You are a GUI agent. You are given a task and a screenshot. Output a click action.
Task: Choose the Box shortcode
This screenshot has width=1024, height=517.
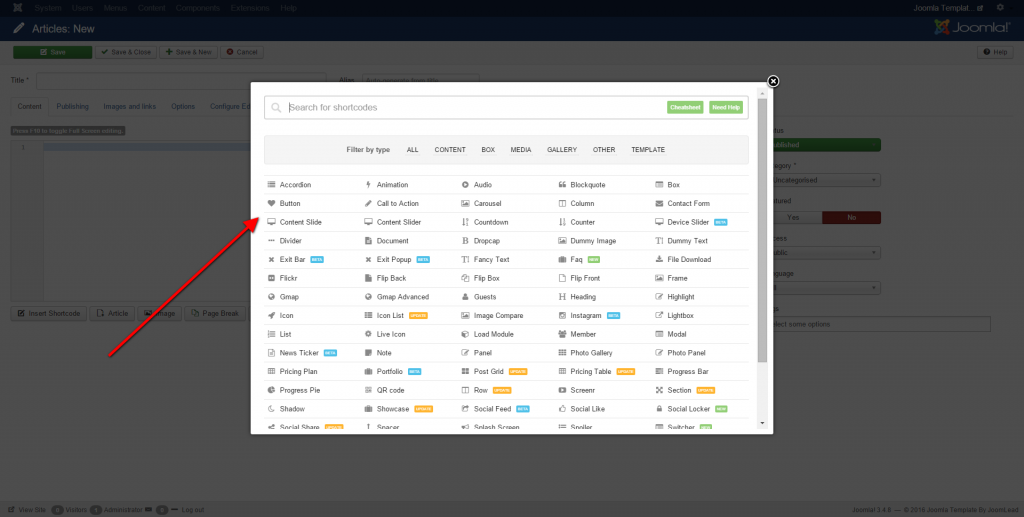[x=667, y=185]
